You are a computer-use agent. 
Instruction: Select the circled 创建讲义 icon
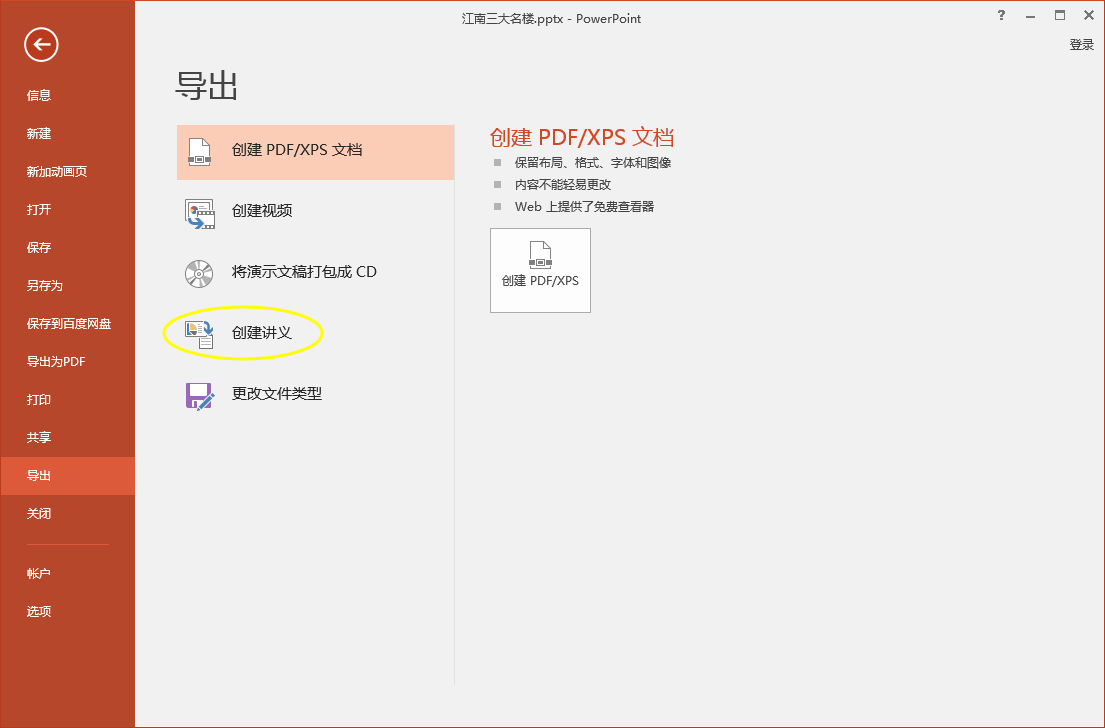[x=199, y=333]
